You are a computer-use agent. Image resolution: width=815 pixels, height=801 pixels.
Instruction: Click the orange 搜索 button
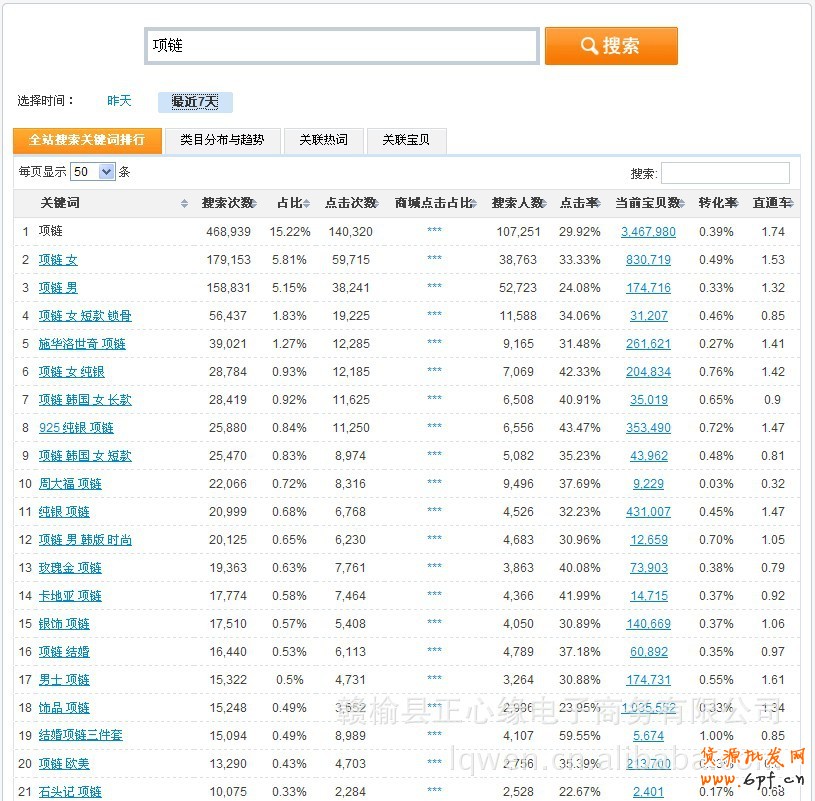(611, 46)
